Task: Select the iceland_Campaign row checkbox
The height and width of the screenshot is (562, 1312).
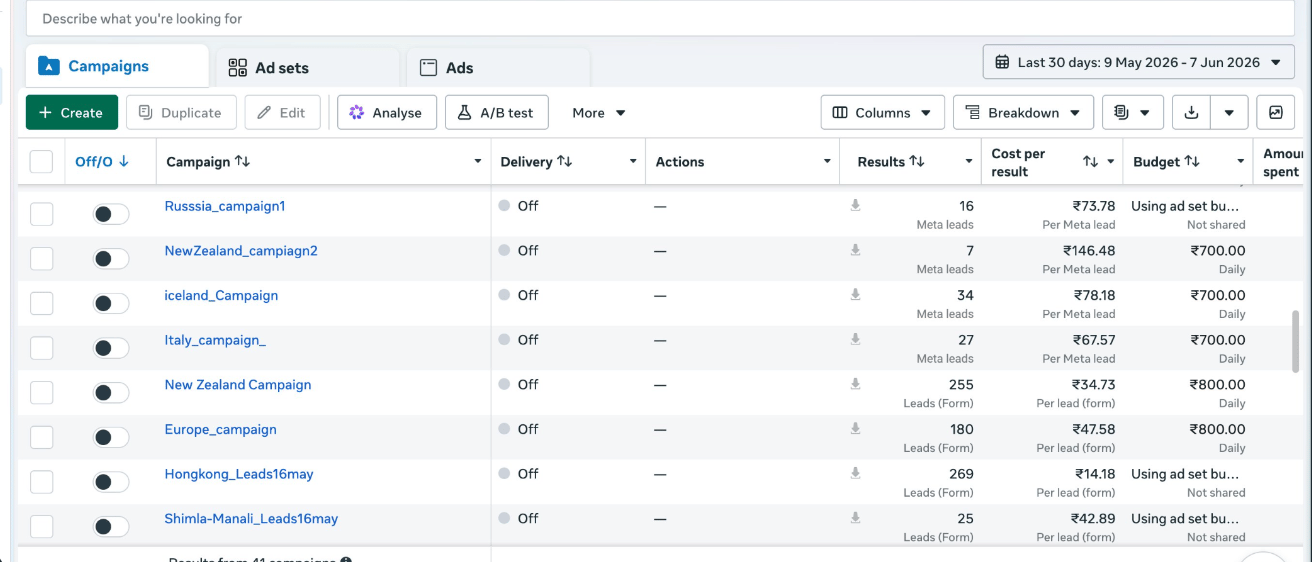Action: (41, 303)
